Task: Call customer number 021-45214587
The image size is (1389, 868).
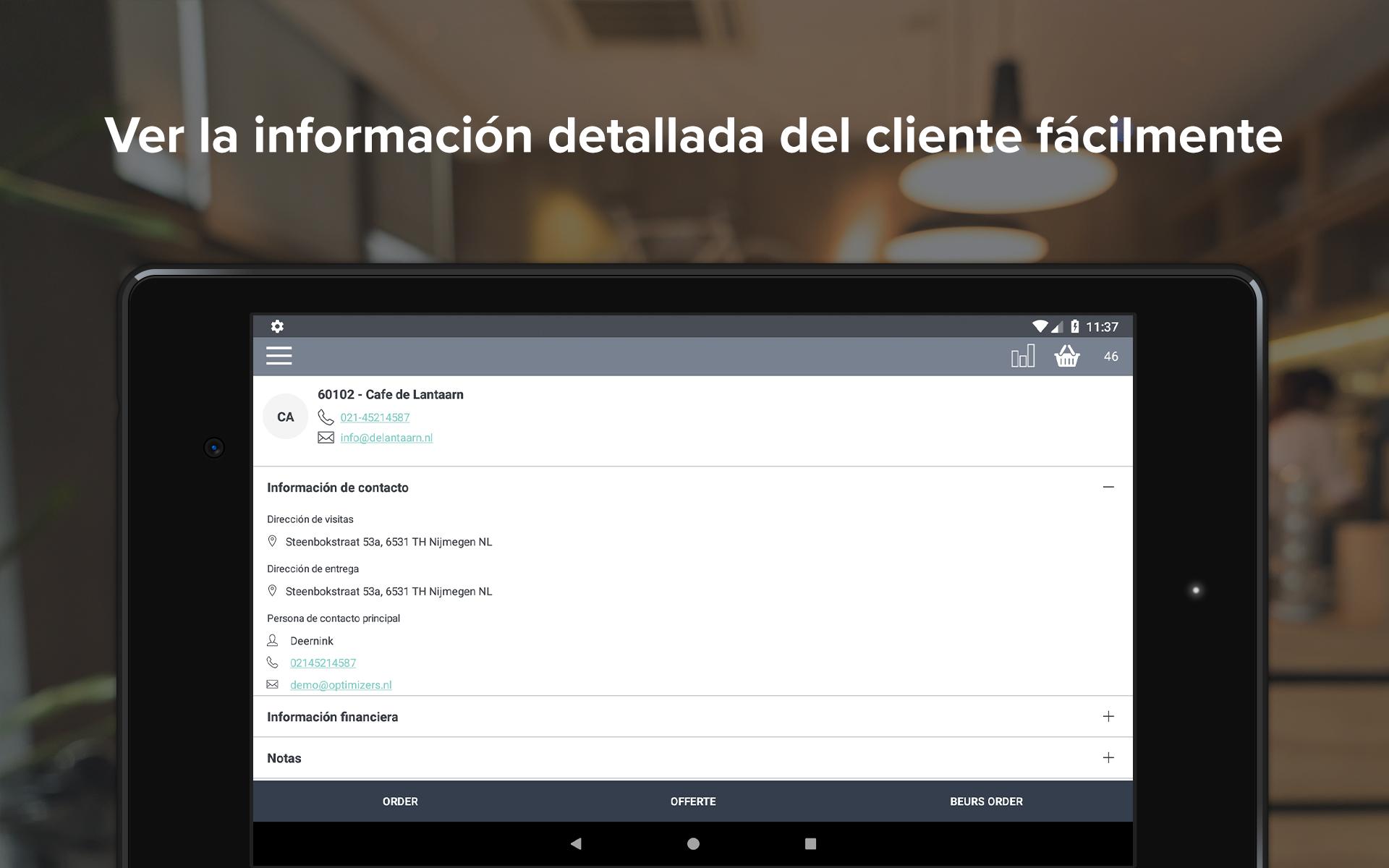Action: (x=375, y=417)
